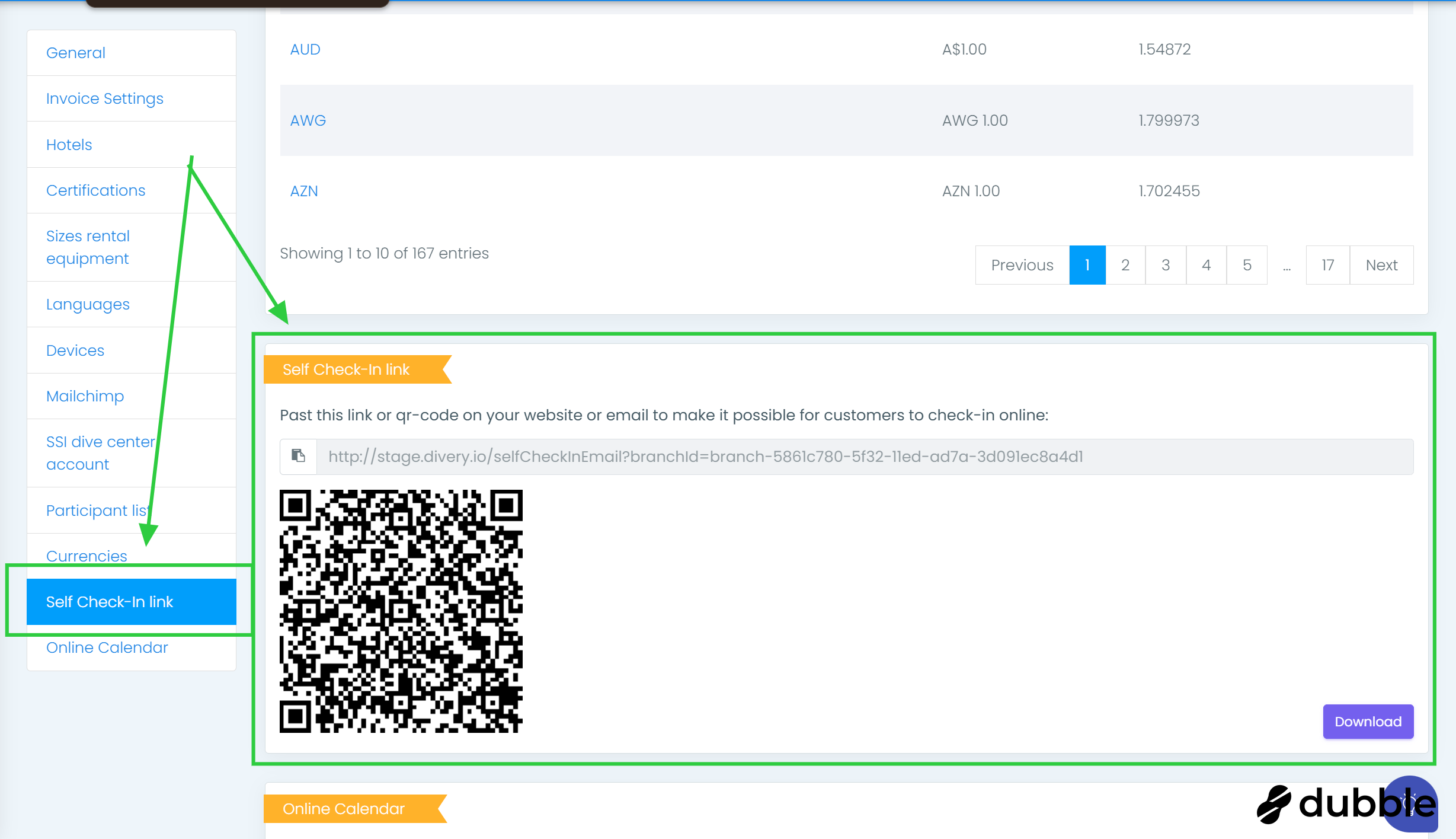Jump to page 17 of entries
Viewport: 1456px width, 839px height.
click(1327, 265)
